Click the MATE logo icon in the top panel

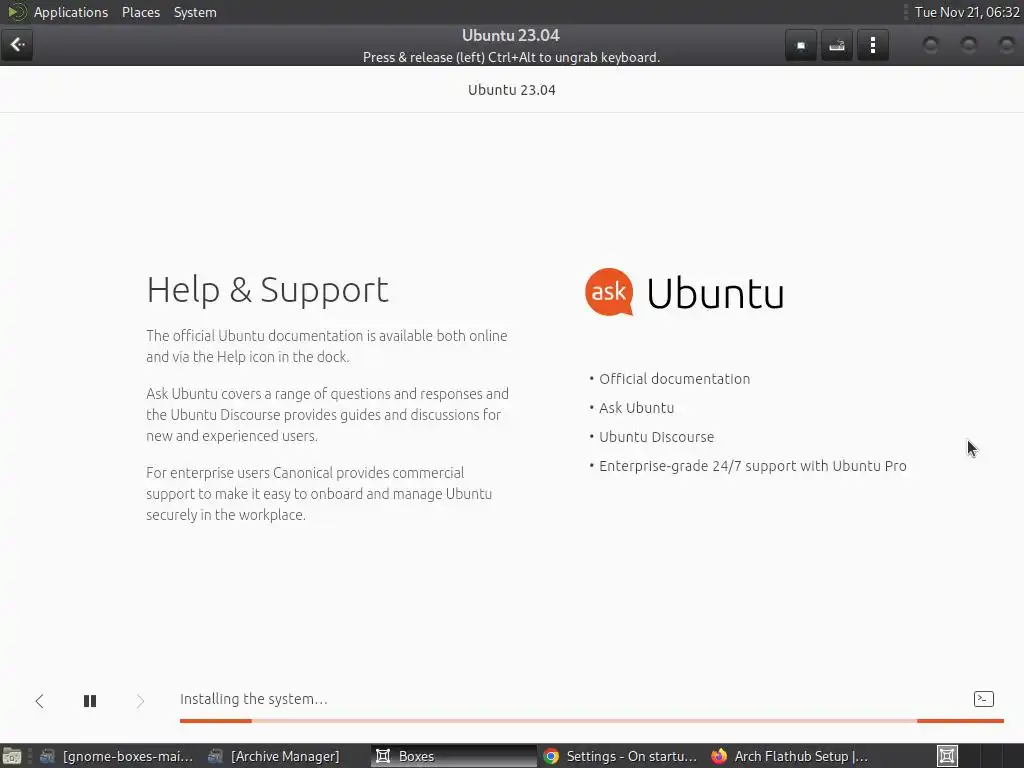pyautogui.click(x=16, y=12)
